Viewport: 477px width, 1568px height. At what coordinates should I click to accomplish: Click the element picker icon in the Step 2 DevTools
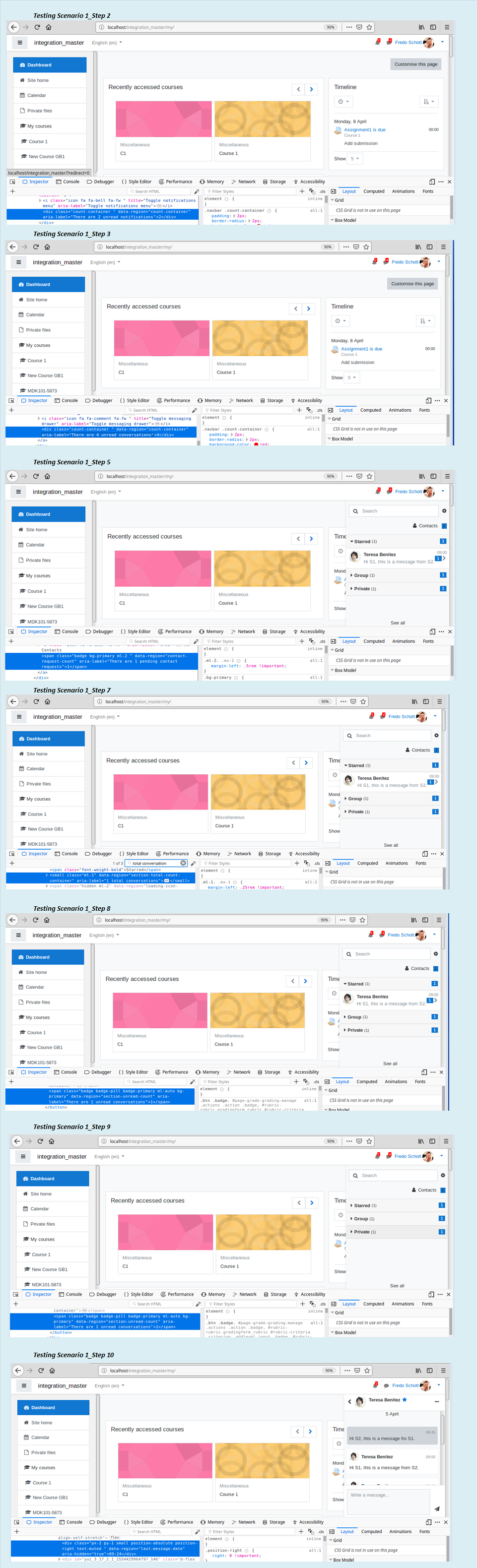pos(12,182)
